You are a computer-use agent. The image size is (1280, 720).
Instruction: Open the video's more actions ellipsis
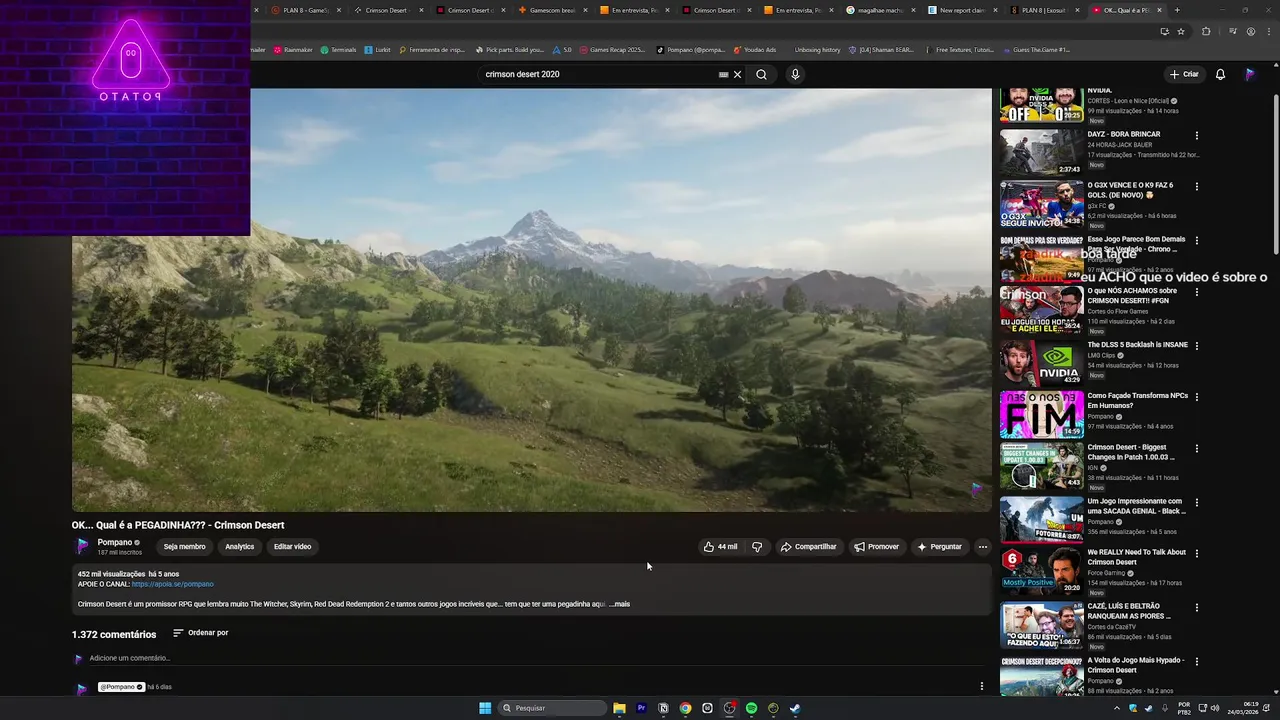click(982, 547)
